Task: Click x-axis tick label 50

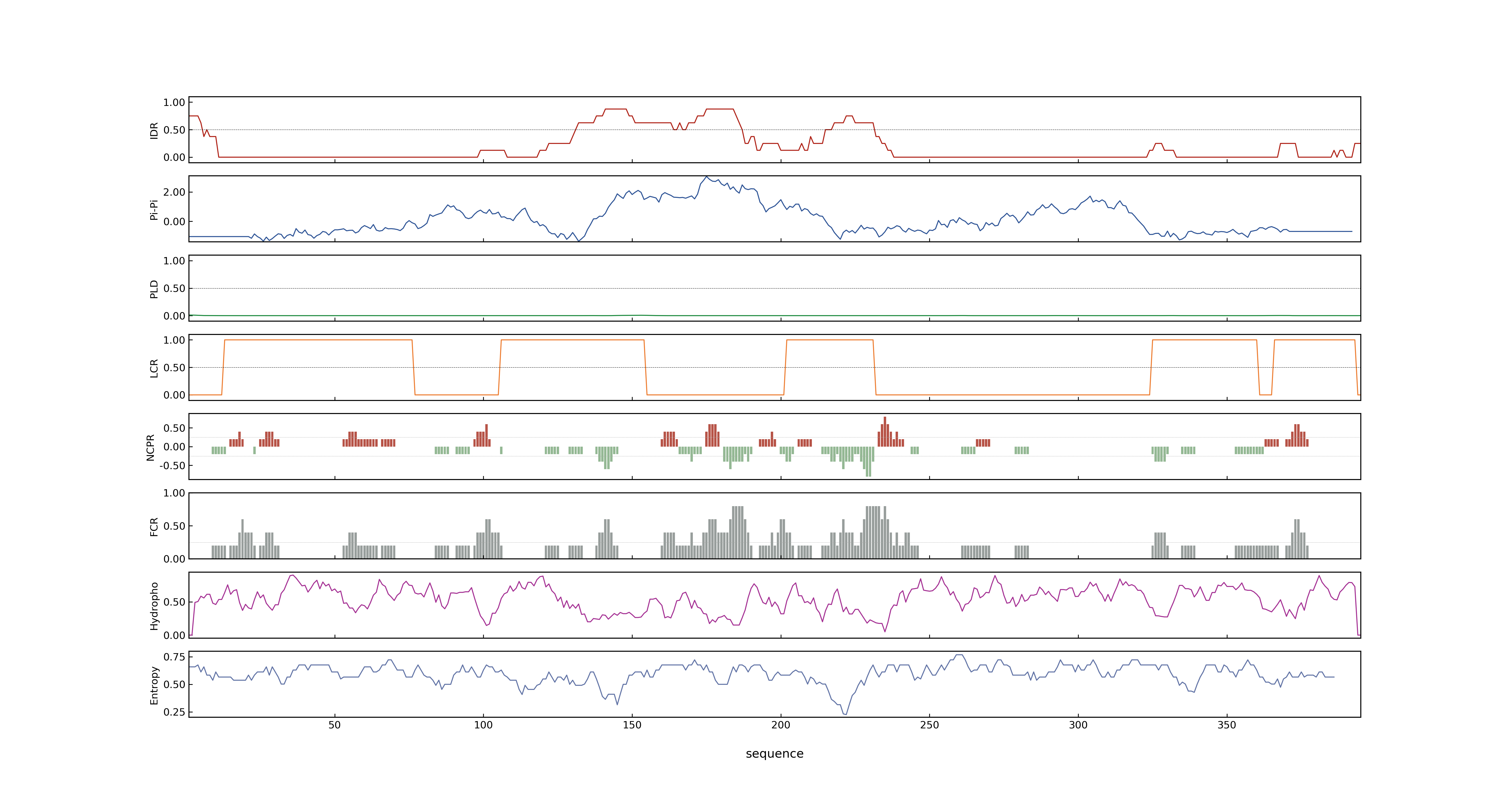Action: 335,725
